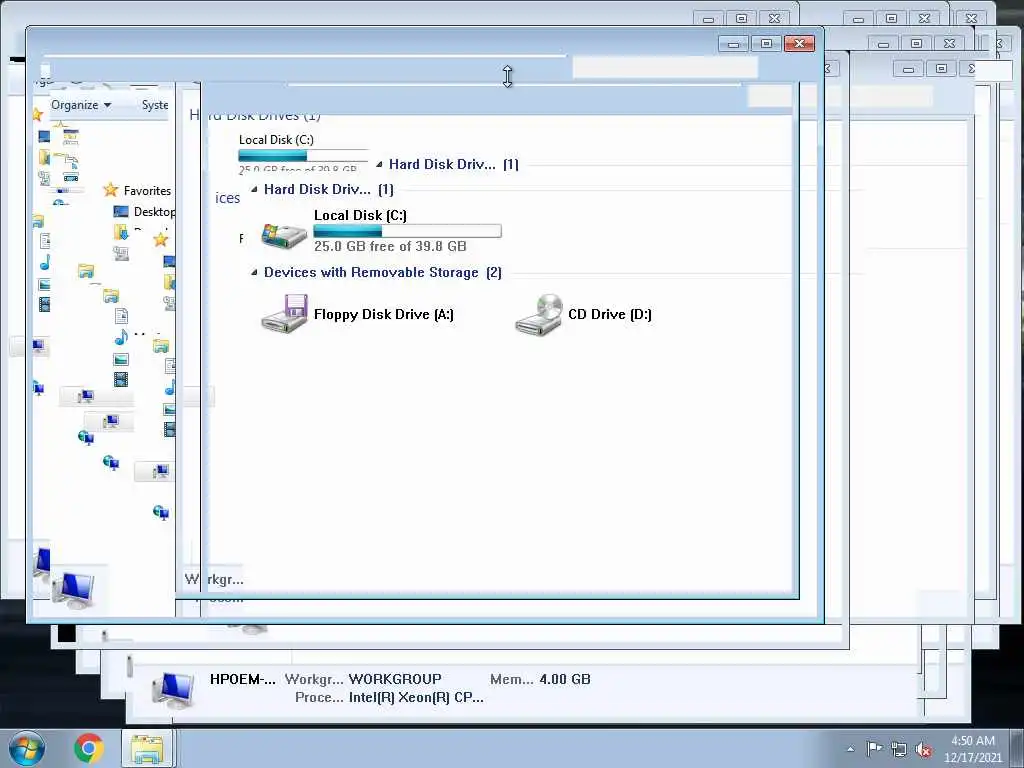Select the 4.00 GB memory value
This screenshot has height=768, width=1024.
[565, 679]
